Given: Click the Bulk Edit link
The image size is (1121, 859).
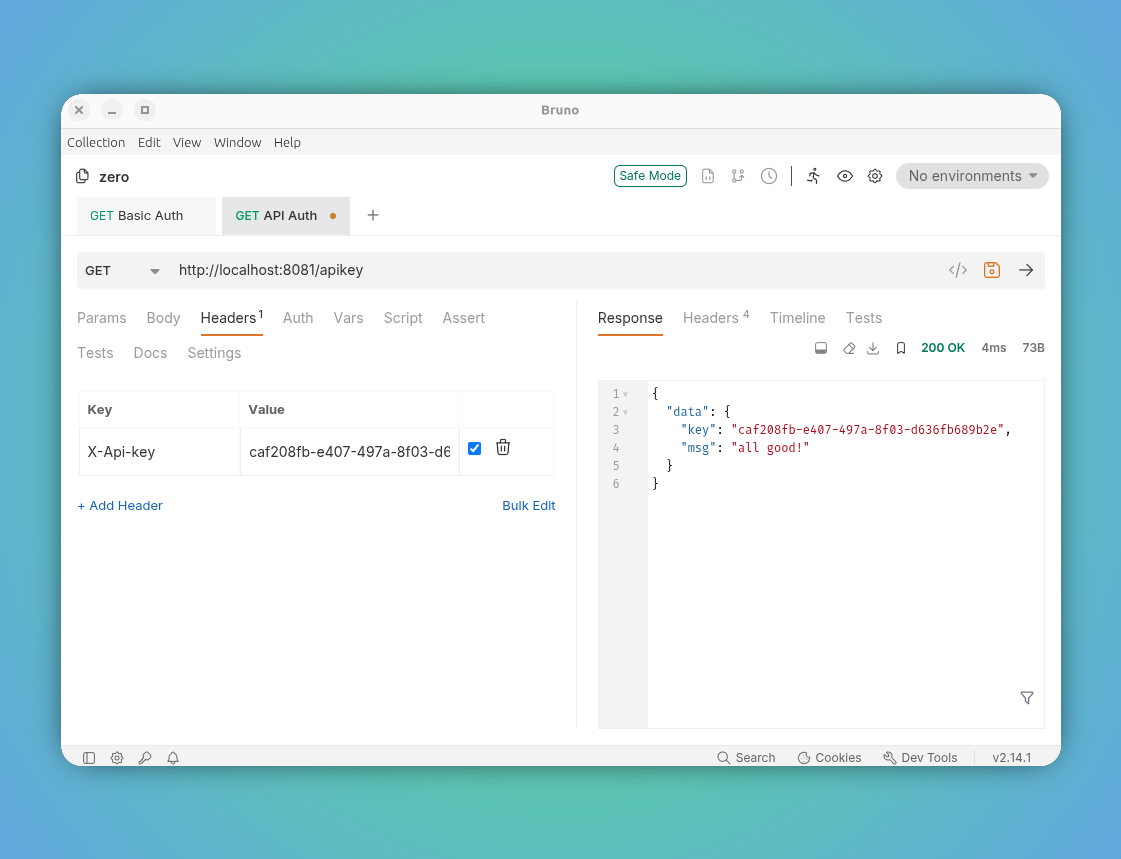Looking at the screenshot, I should coord(528,505).
